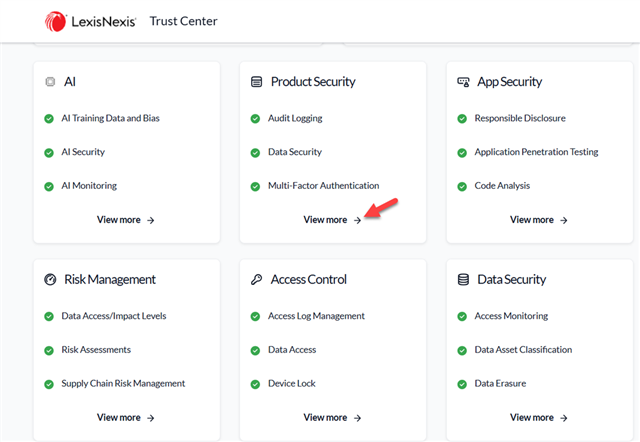Open the Trust Center header title

[x=183, y=21]
